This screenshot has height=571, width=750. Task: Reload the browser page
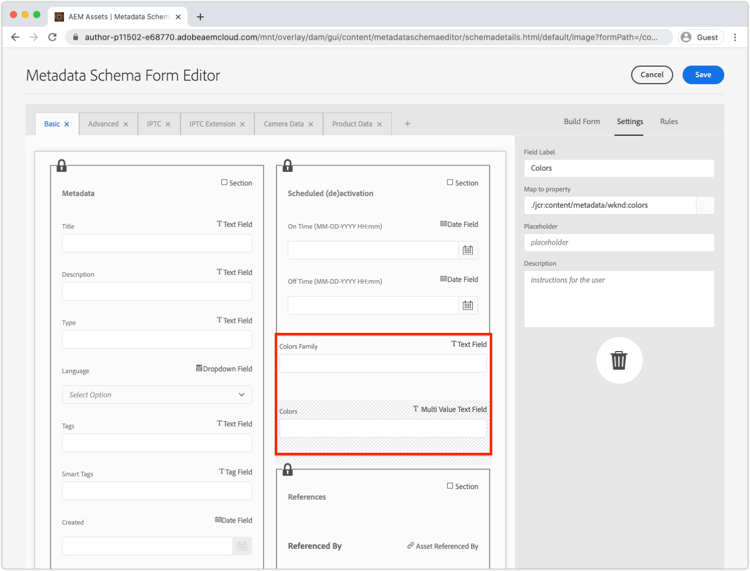click(52, 37)
